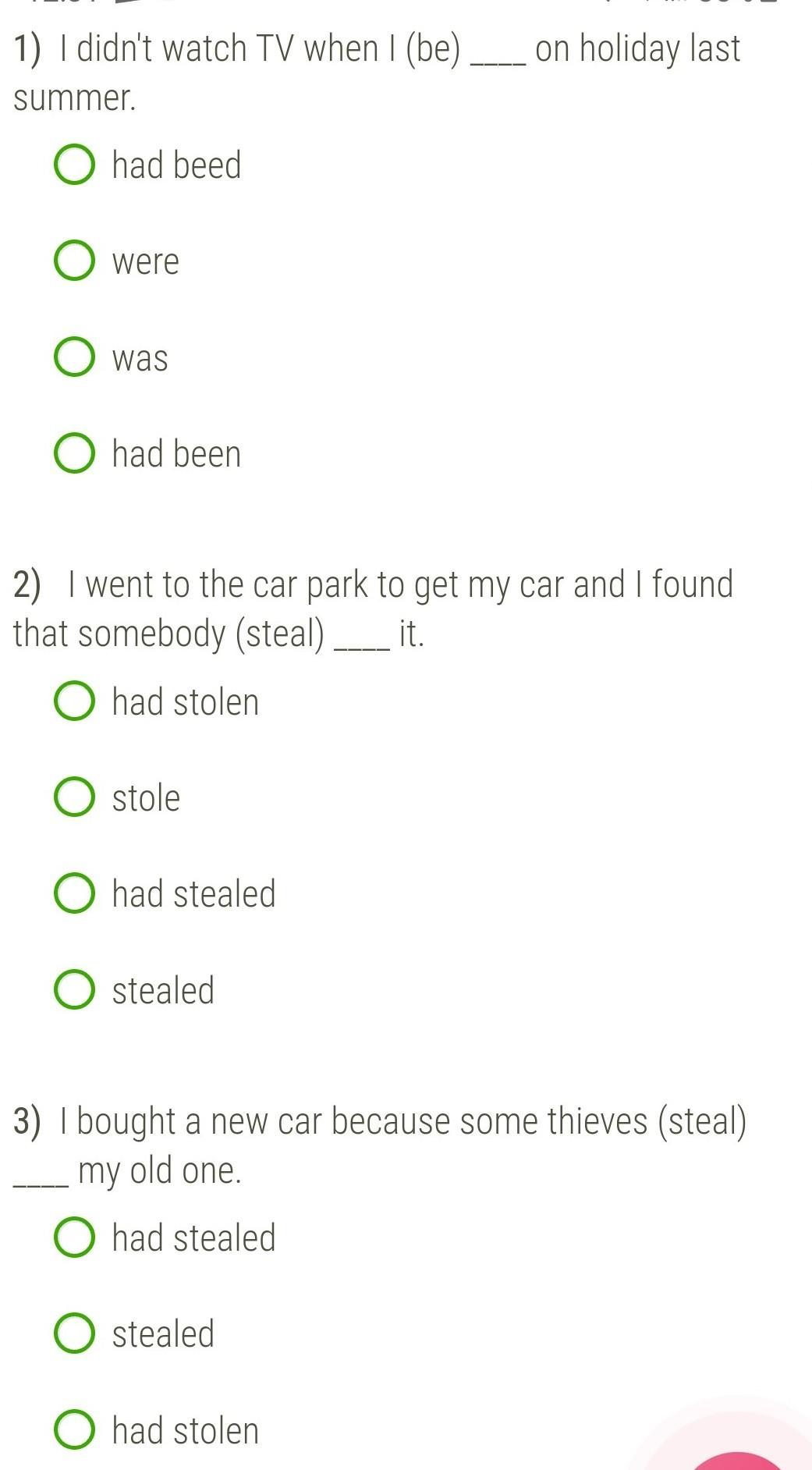Tap the pink floating button at bottom corner
This screenshot has width=812, height=1470.
[x=737, y=1461]
